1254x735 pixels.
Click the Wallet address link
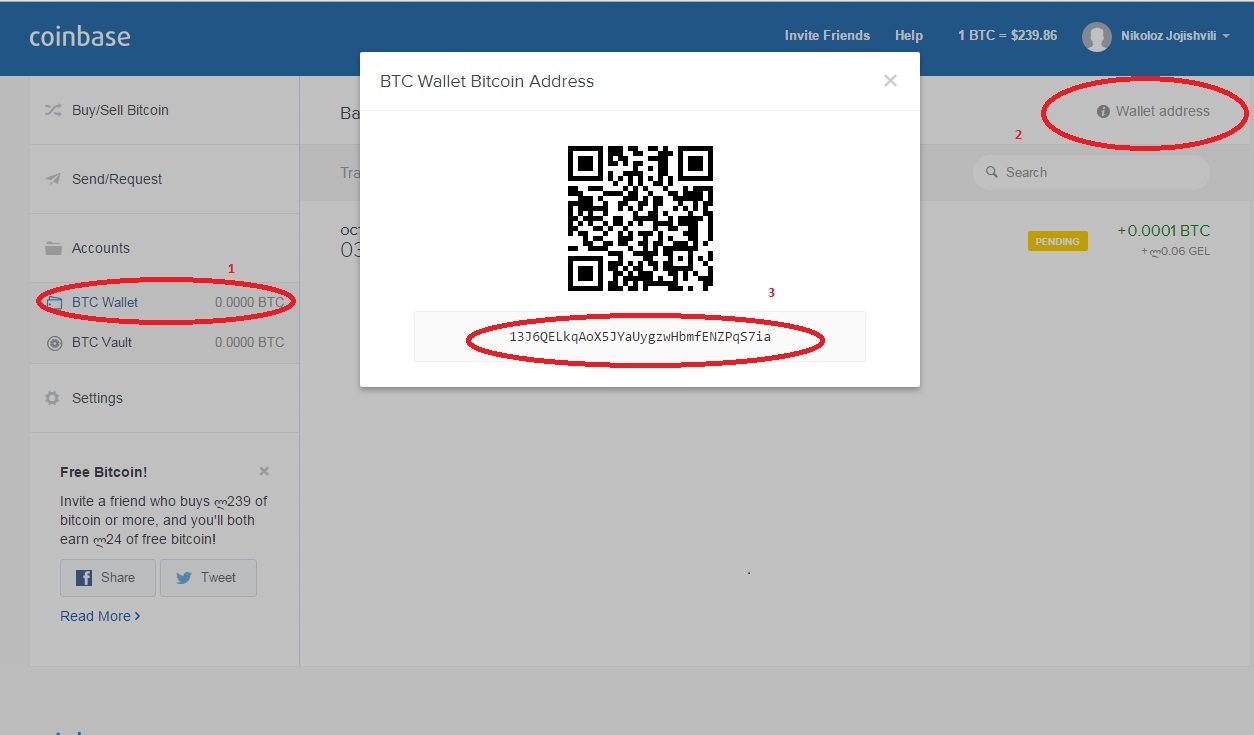pos(1162,111)
